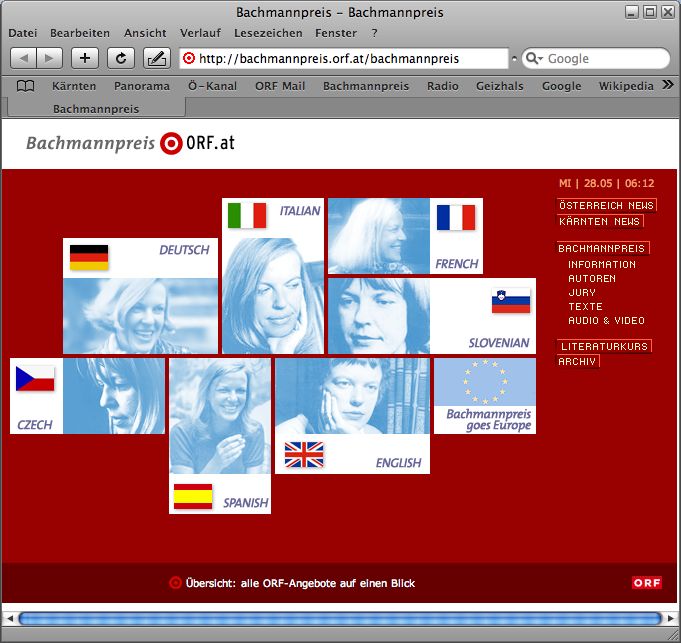Open the Ansicht menu

point(145,33)
